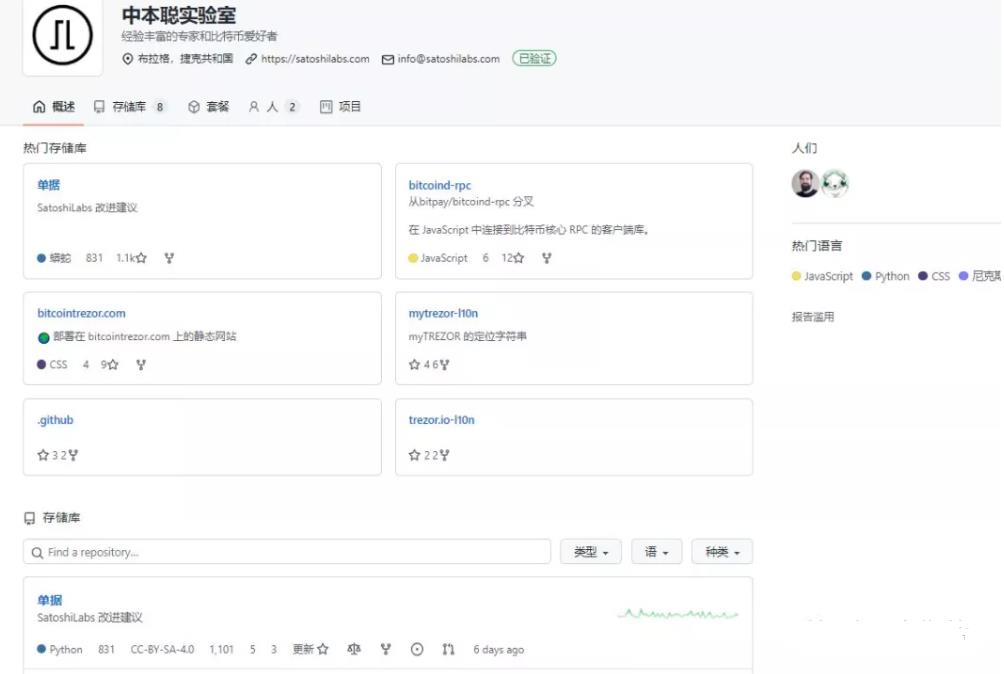Click star icon on trezor.io-l10n card
The height and width of the screenshot is (674, 1004).
[414, 455]
